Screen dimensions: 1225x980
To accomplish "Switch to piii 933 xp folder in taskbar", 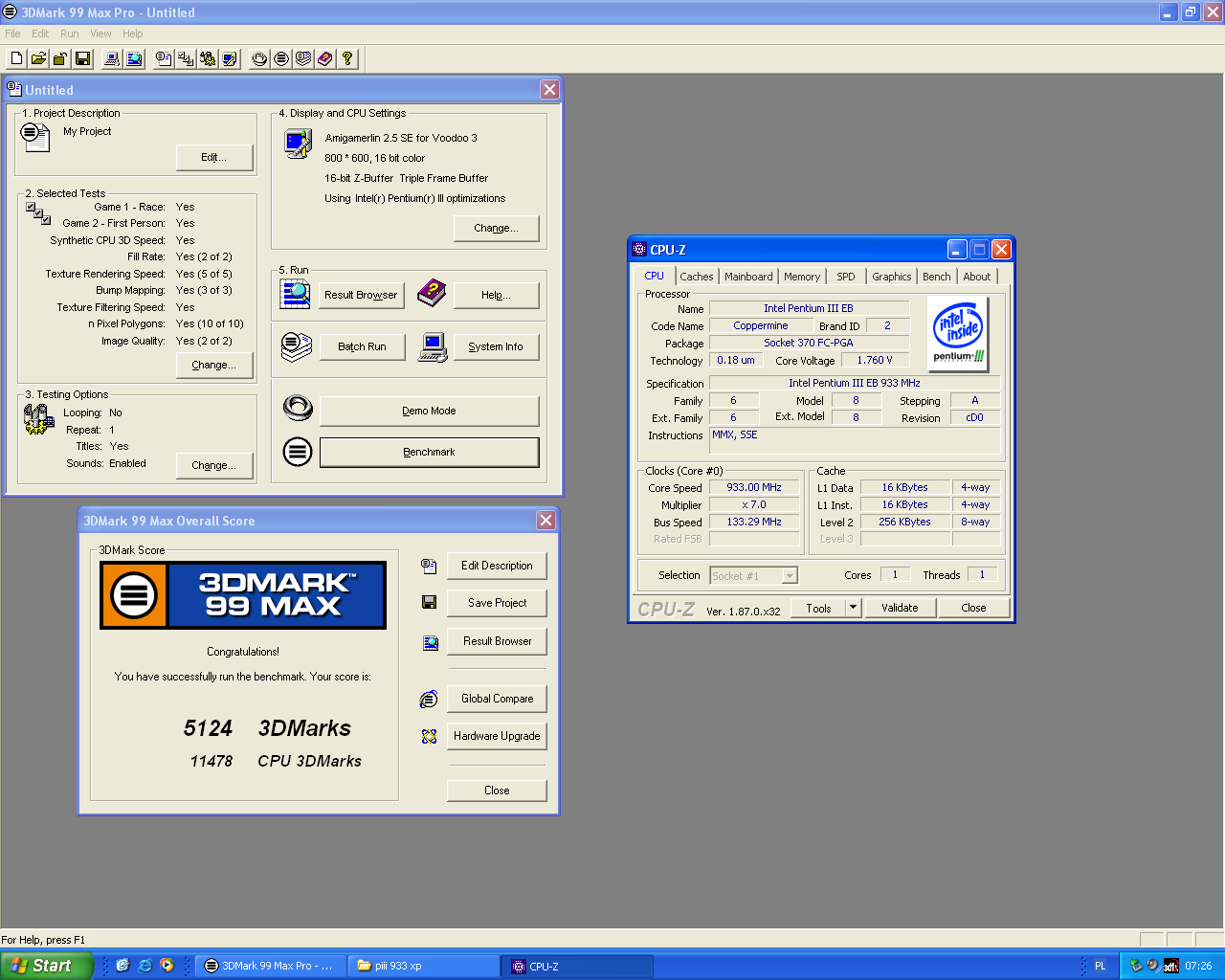I will point(424,966).
